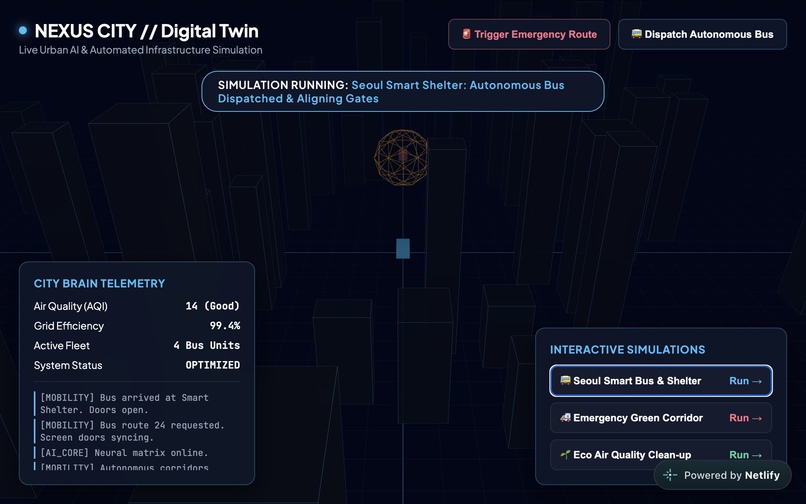Click the siren icon in Trigger Emergency Route
Screen dimensions: 806x504
point(466,34)
